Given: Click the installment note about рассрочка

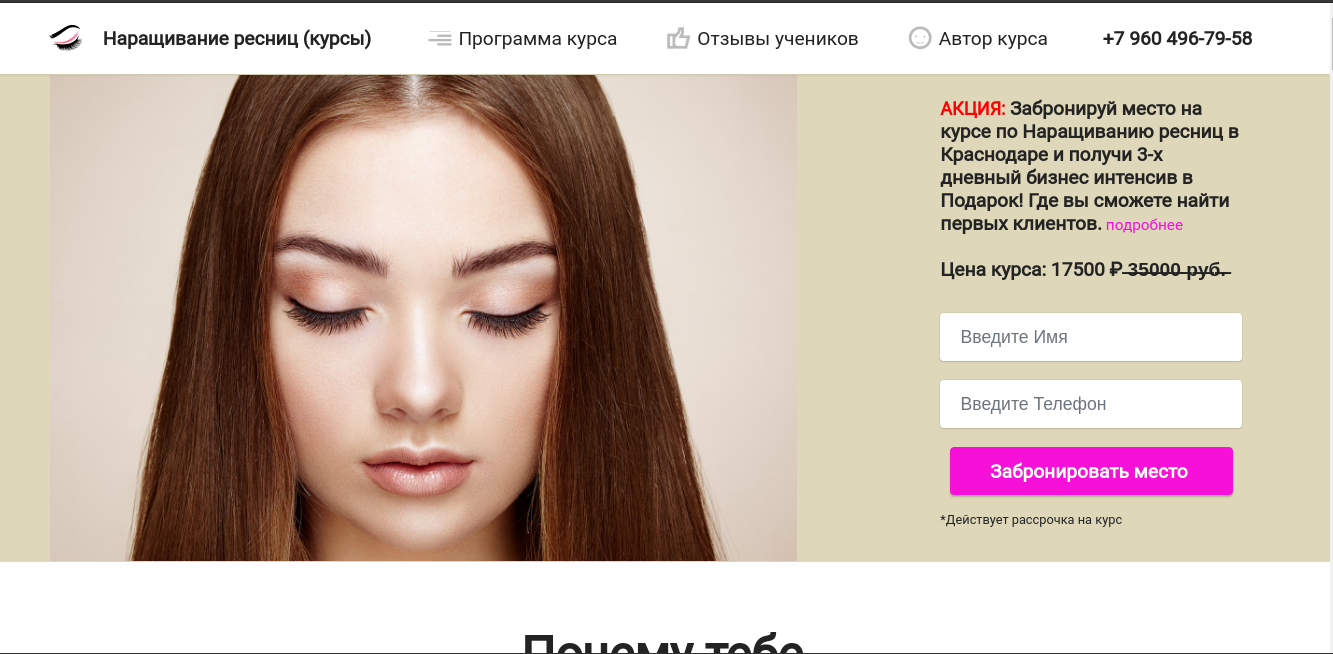Looking at the screenshot, I should click(x=1030, y=520).
